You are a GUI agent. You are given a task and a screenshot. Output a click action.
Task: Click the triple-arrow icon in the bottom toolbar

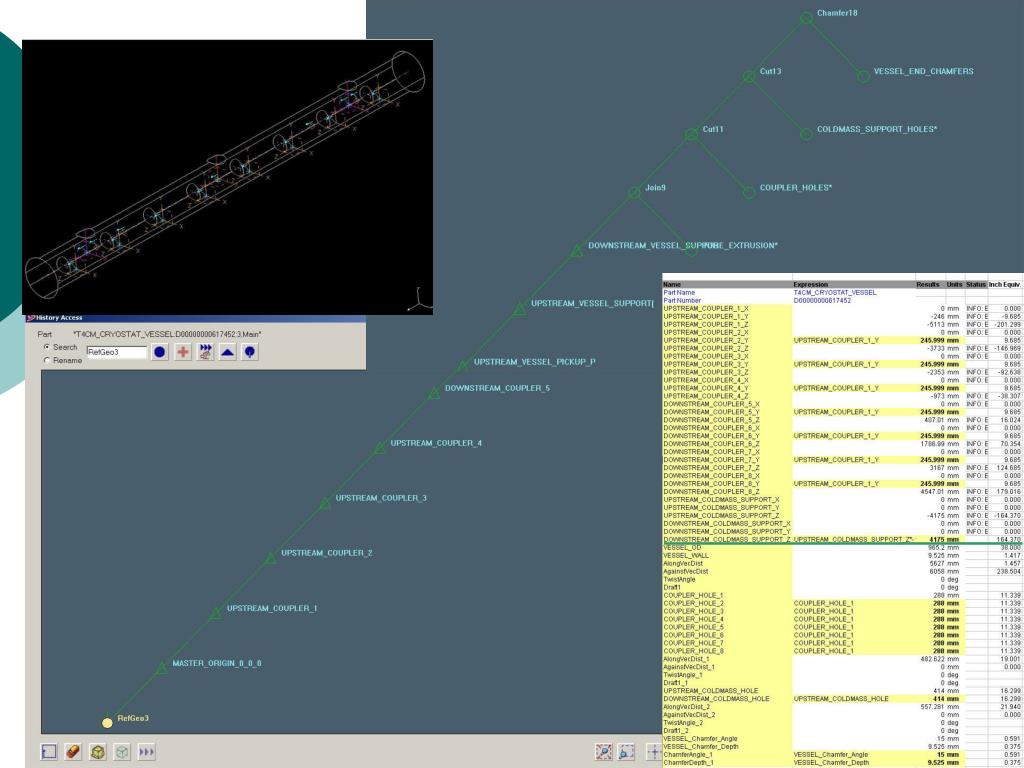pos(146,752)
